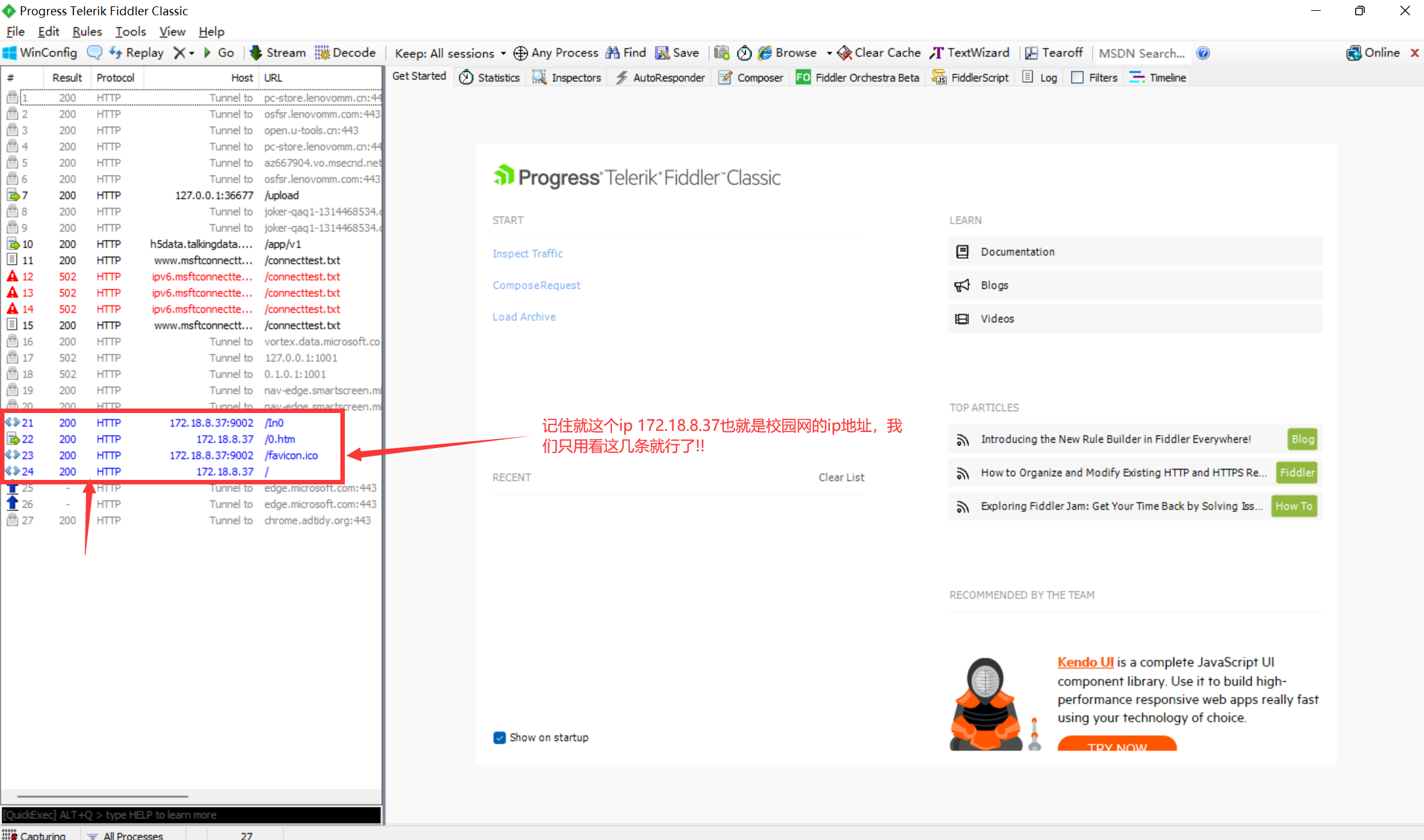This screenshot has width=1424, height=840.
Task: Switch to the Timeline tab
Action: click(x=1158, y=77)
